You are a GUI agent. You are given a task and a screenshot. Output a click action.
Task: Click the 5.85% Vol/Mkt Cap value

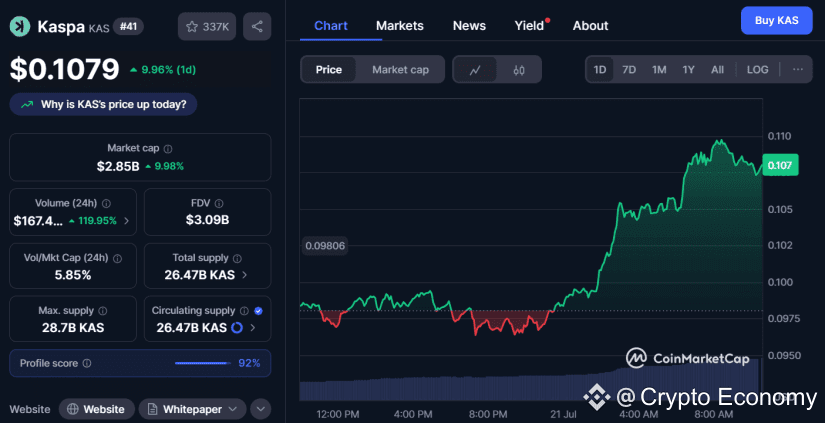click(73, 275)
